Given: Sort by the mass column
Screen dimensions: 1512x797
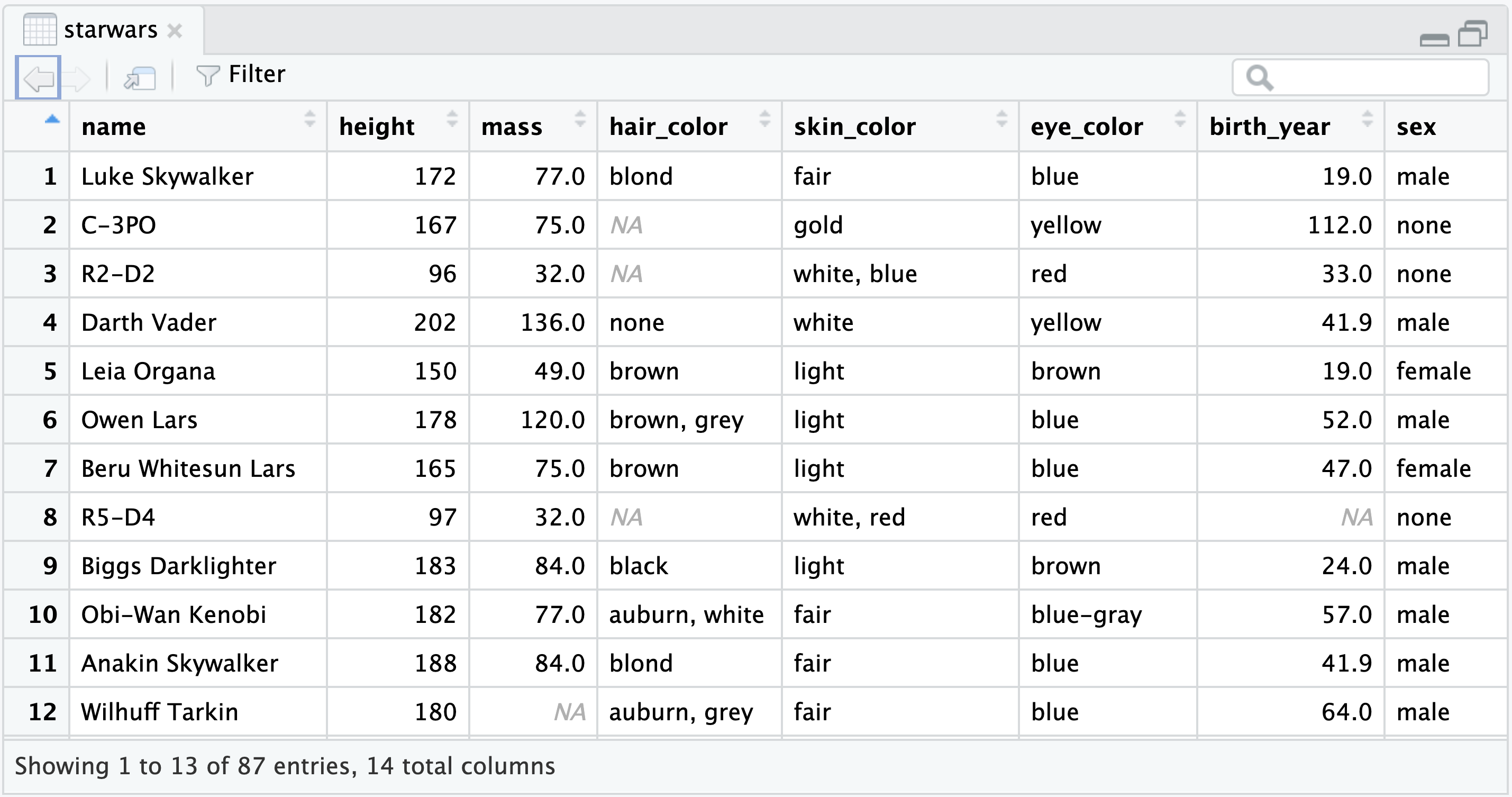Looking at the screenshot, I should (533, 126).
